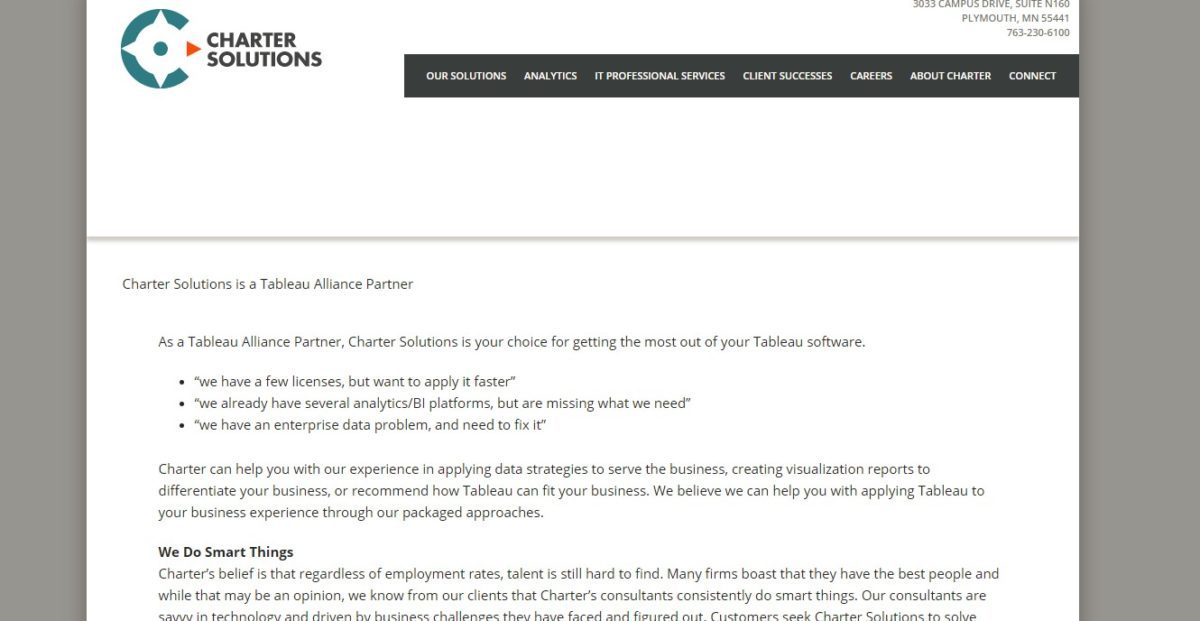Viewport: 1200px width, 621px height.
Task: Click the "apply it faster" bullet point
Action: point(354,382)
